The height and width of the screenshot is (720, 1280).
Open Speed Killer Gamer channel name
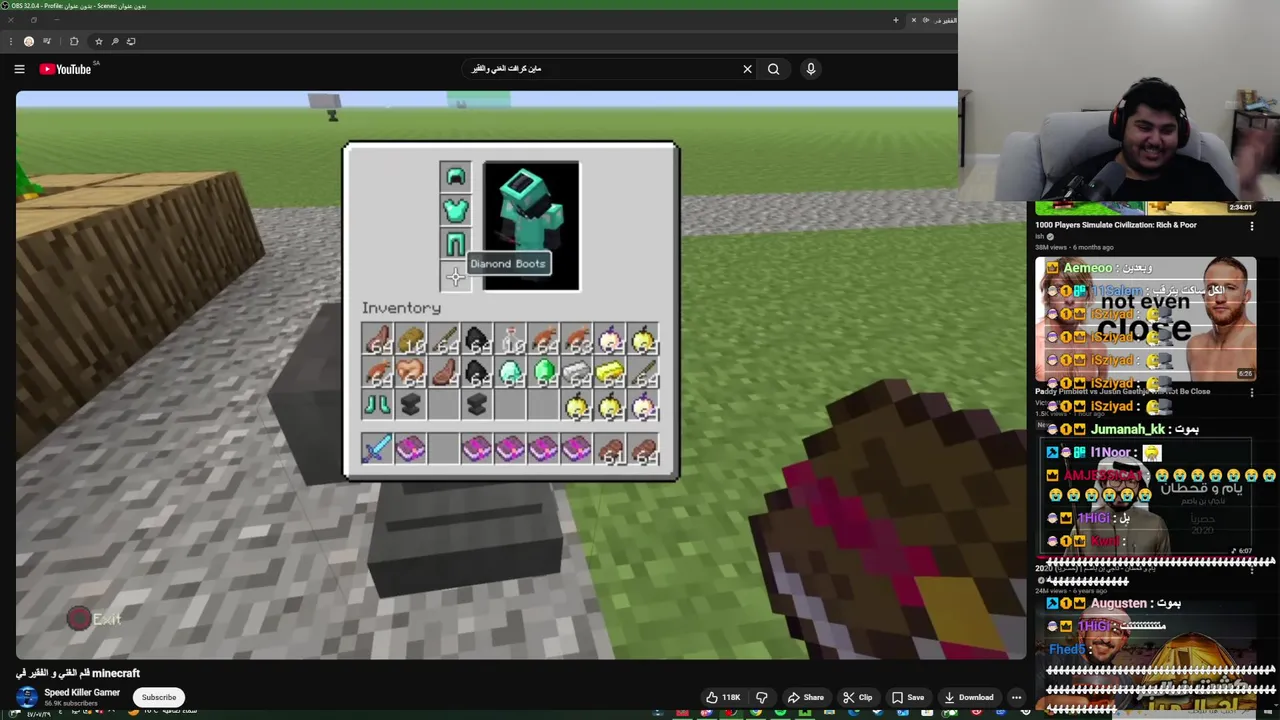point(82,692)
